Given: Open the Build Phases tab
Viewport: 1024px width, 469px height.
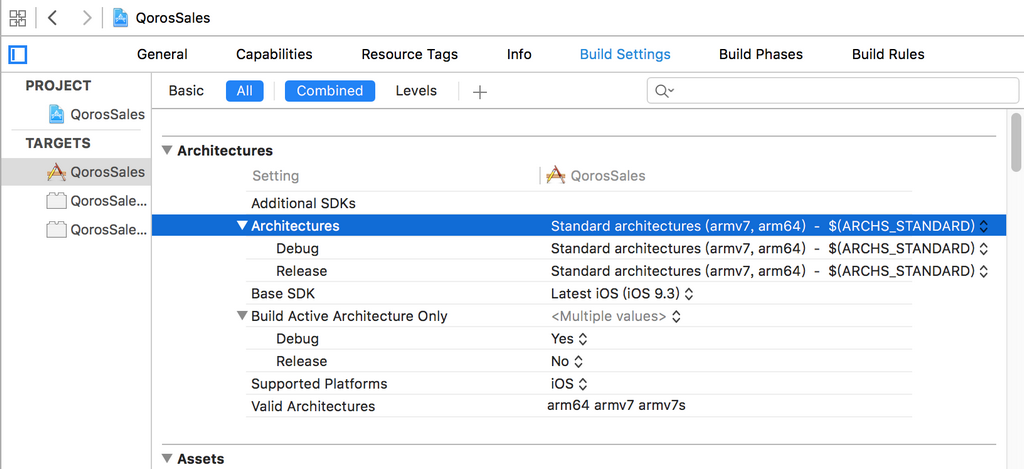Looking at the screenshot, I should 760,54.
